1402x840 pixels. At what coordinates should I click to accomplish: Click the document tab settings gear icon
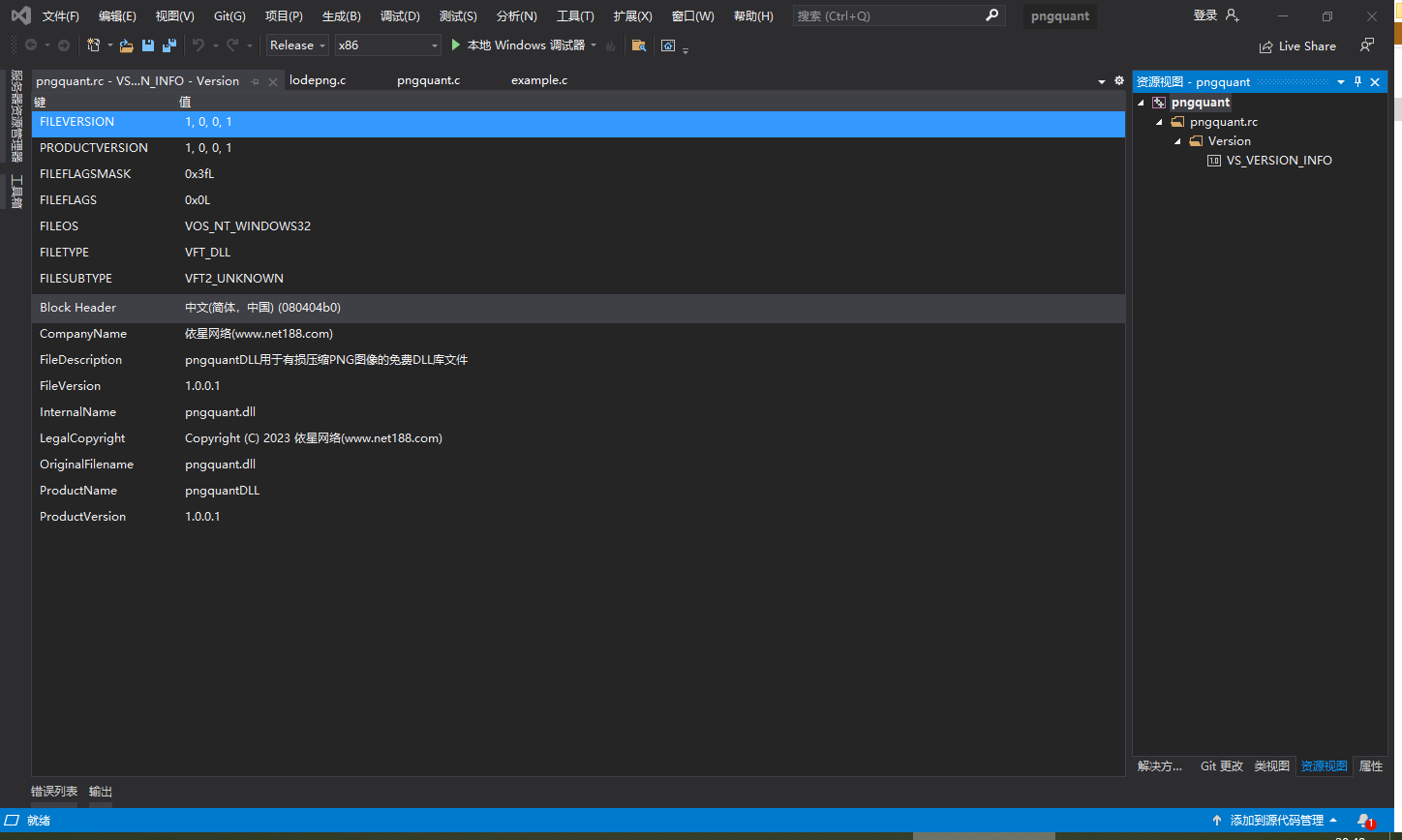coord(1119,81)
